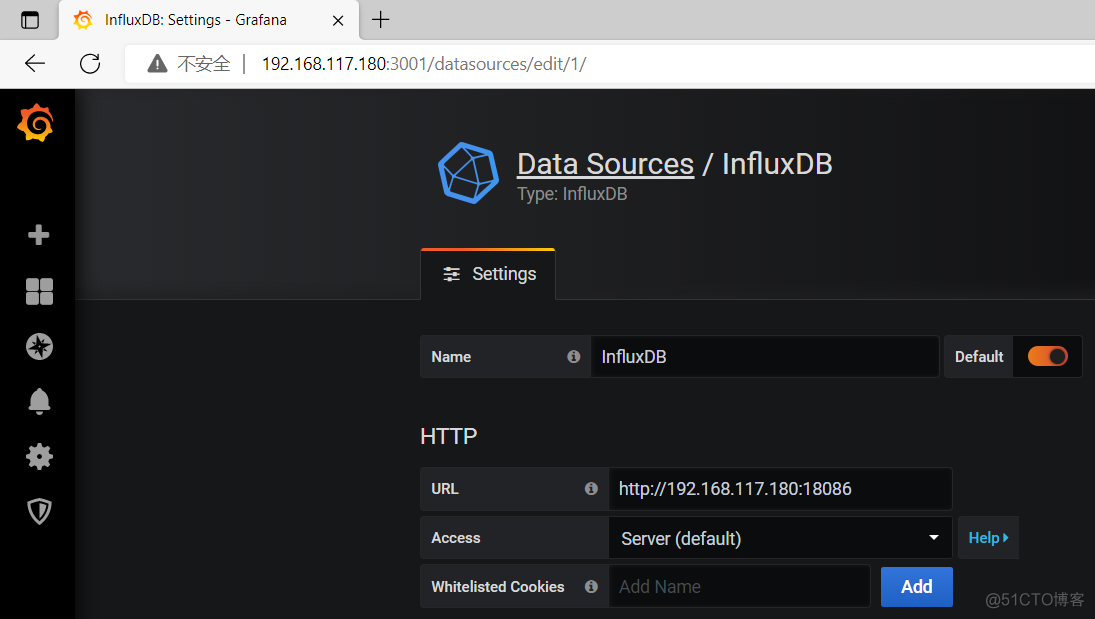
Task: Reload the page with the refresh icon
Action: [90, 64]
